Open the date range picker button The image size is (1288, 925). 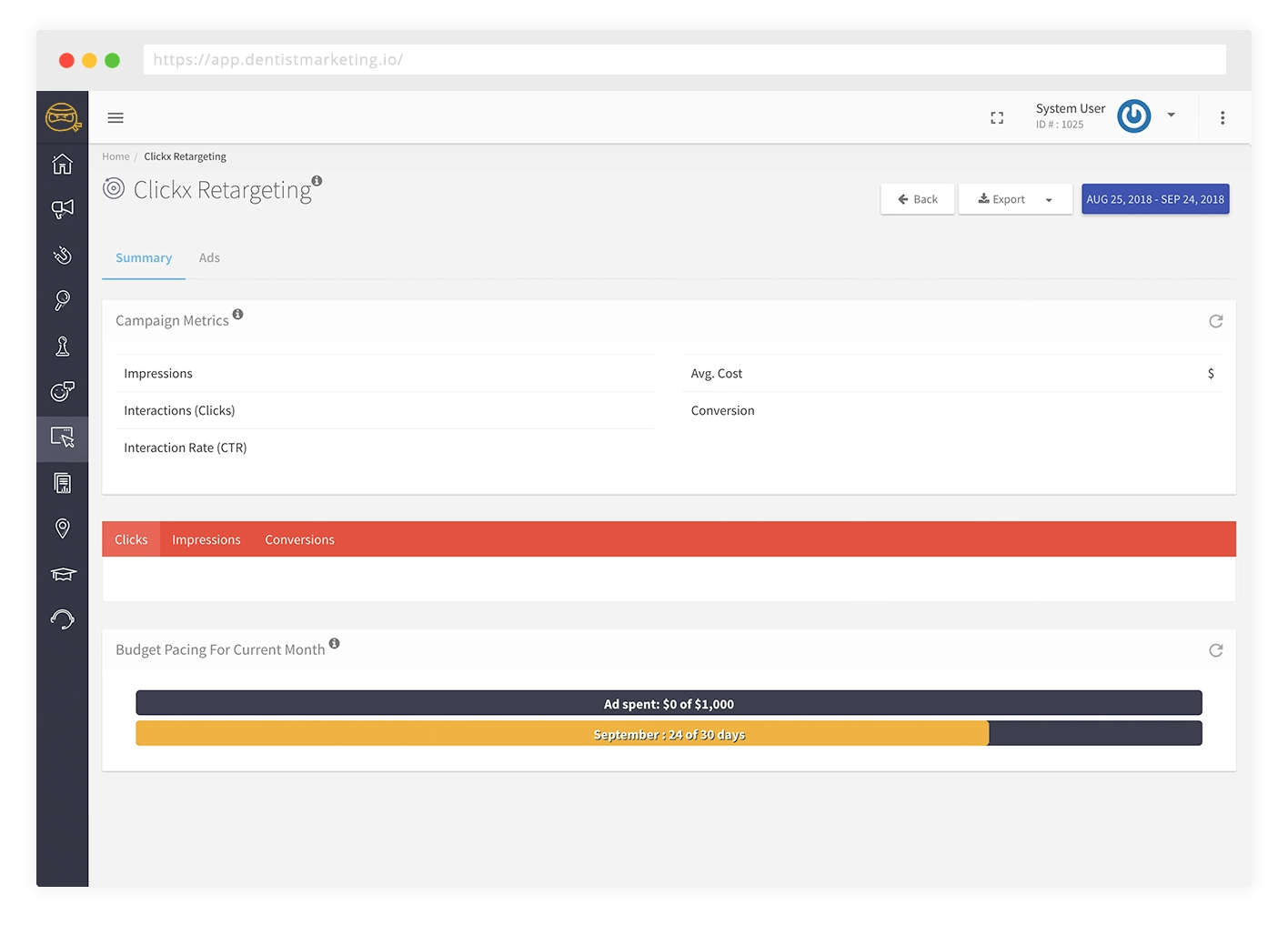(x=1155, y=199)
